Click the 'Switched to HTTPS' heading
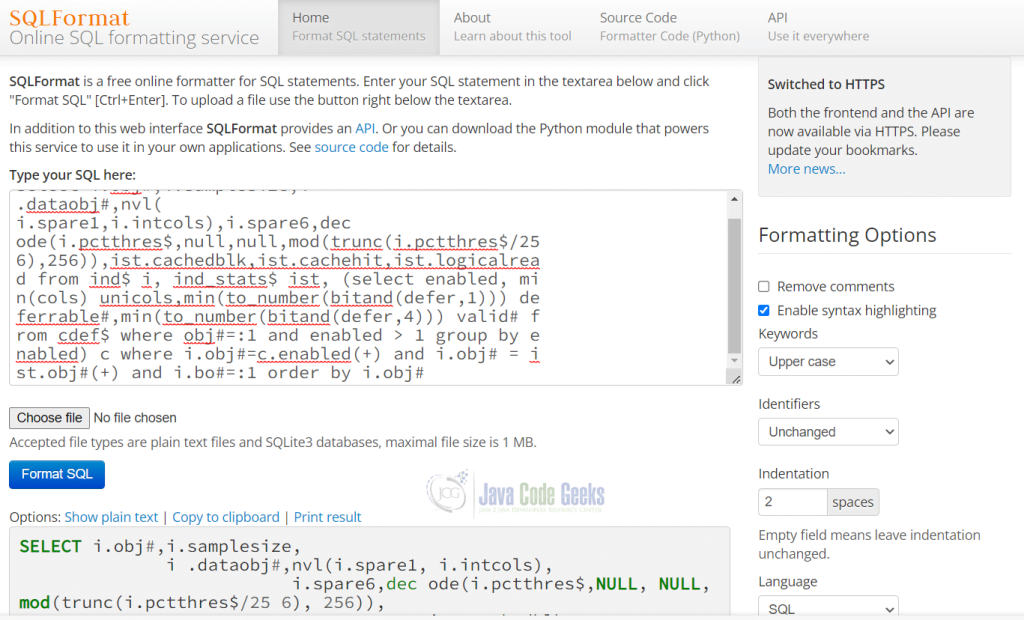 point(826,84)
